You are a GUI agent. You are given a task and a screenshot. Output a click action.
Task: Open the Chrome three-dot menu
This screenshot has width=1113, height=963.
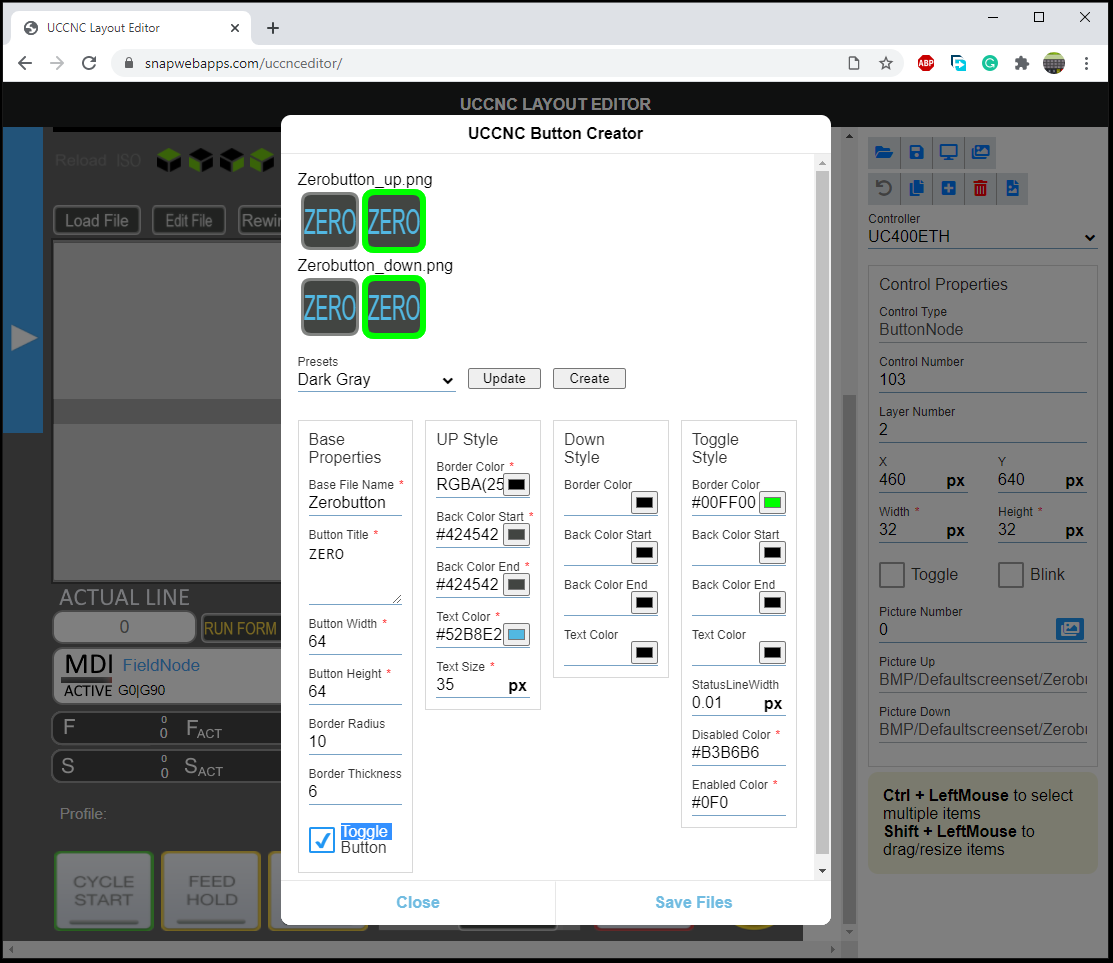pyautogui.click(x=1086, y=63)
